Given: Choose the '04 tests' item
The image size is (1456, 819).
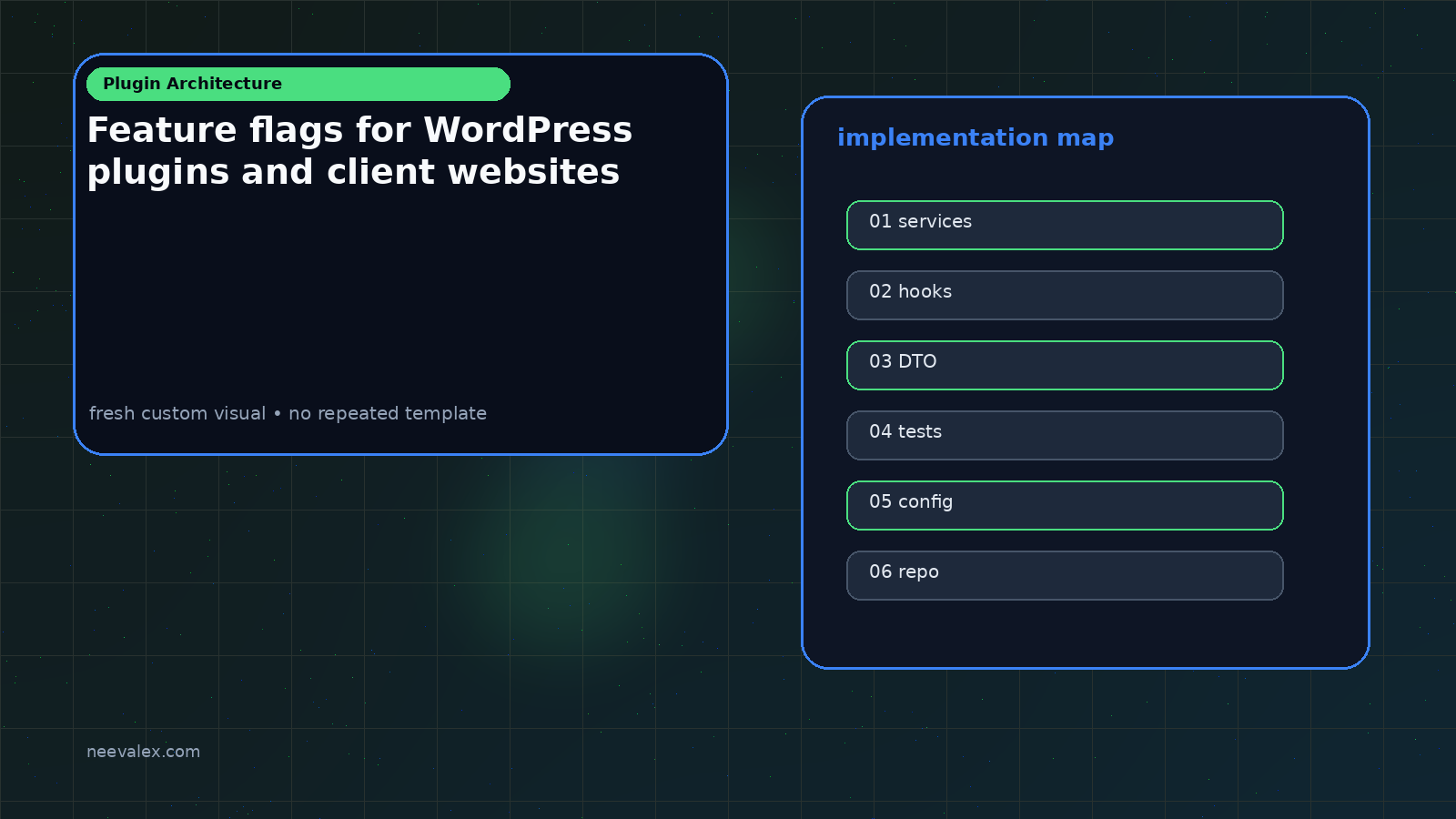Looking at the screenshot, I should click(1065, 435).
